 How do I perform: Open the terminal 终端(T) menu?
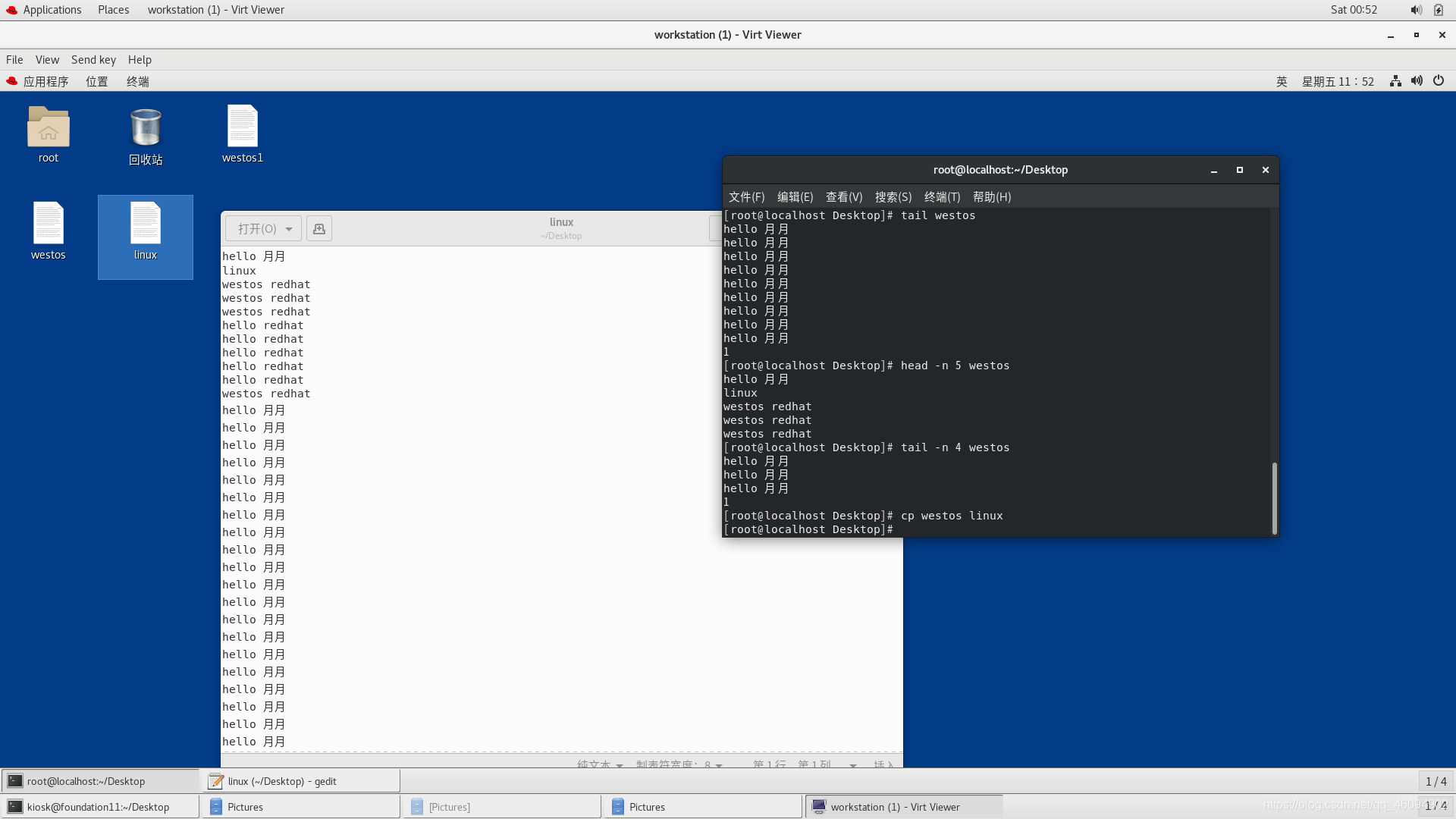pyautogui.click(x=942, y=196)
